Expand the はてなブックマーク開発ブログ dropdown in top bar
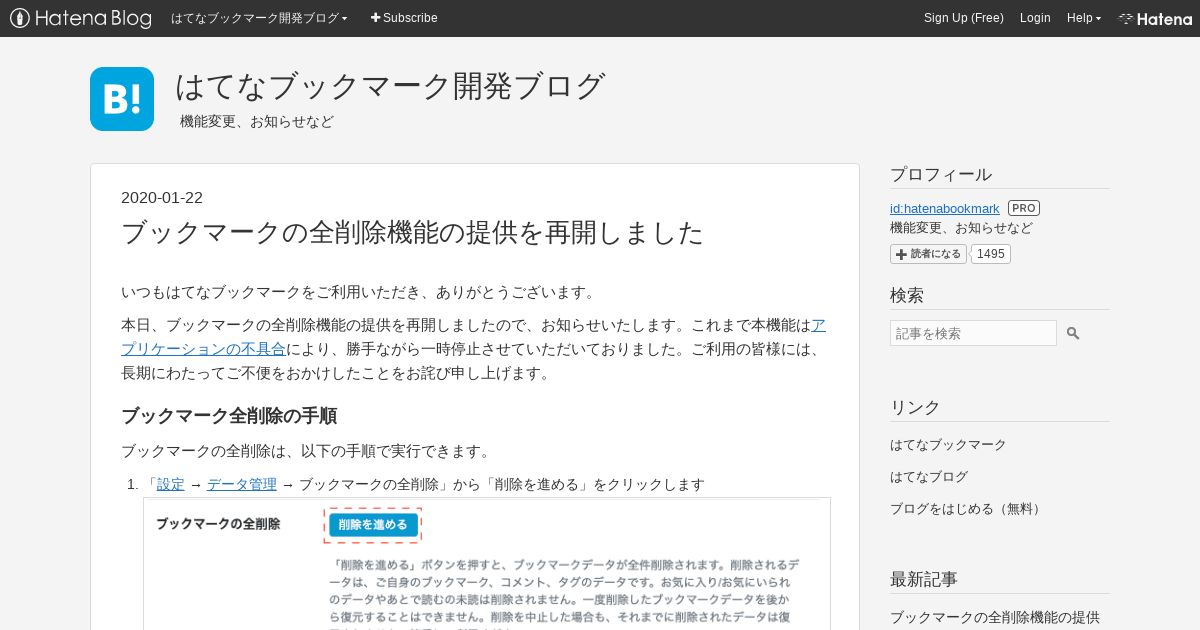Viewport: 1200px width, 630px height. [259, 18]
